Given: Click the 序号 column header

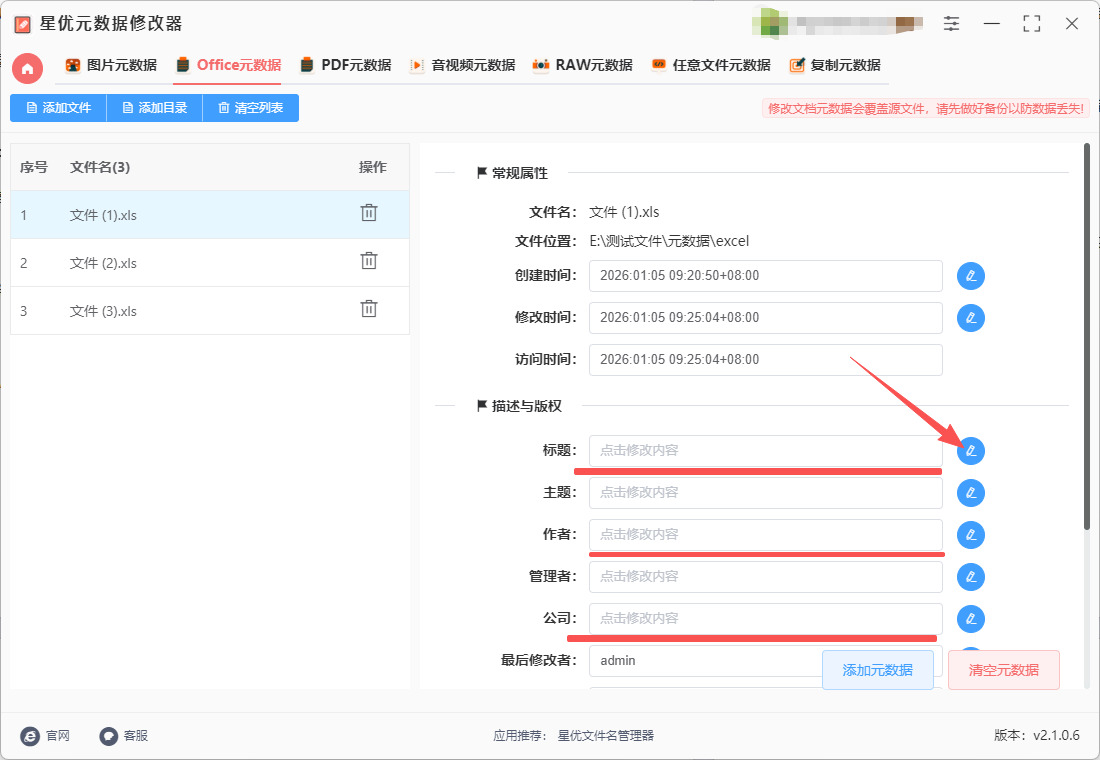Looking at the screenshot, I should (34, 167).
